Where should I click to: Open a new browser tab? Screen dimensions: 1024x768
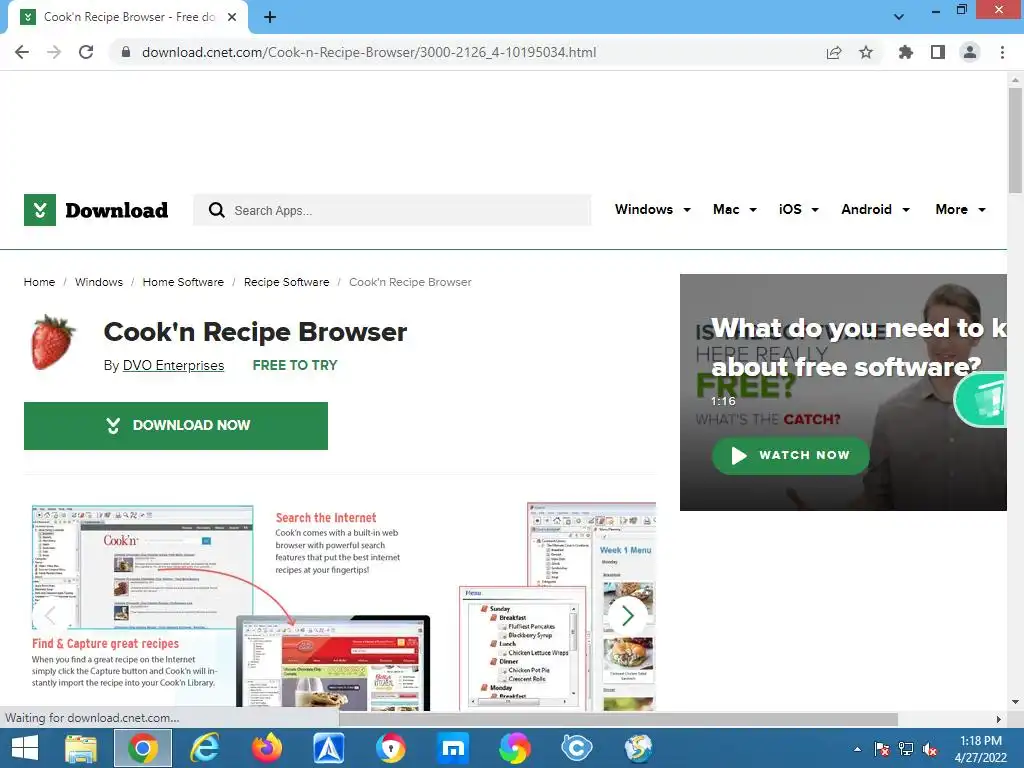(x=270, y=17)
